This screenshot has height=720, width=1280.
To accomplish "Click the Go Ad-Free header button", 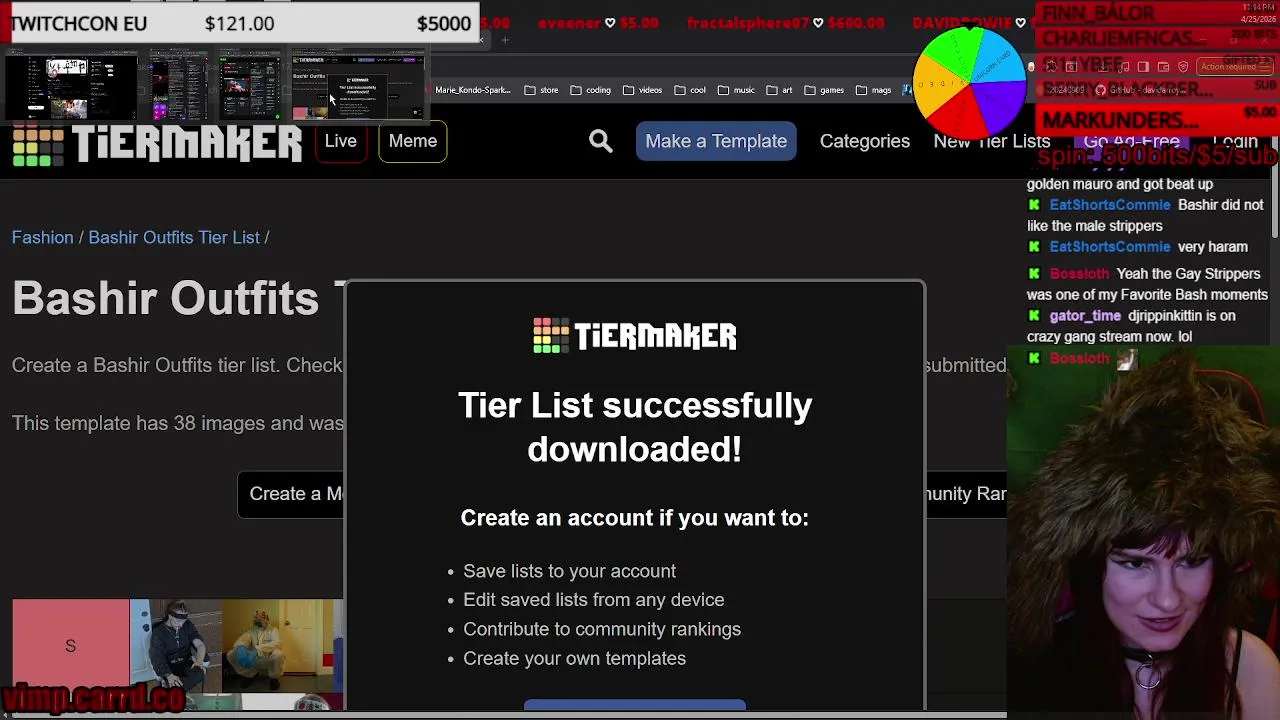I will click(x=1131, y=141).
